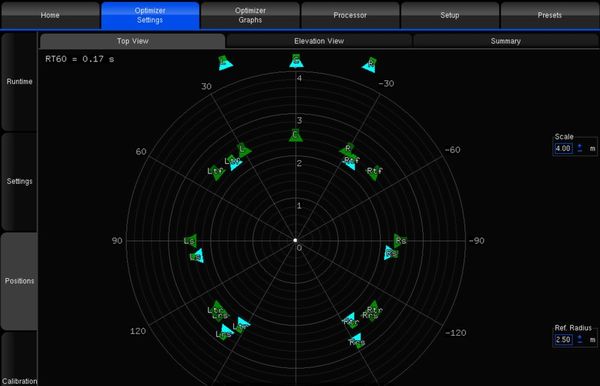Image resolution: width=600 pixels, height=386 pixels.
Task: Click the cyan R speaker near -30 degrees
Action: 370,64
